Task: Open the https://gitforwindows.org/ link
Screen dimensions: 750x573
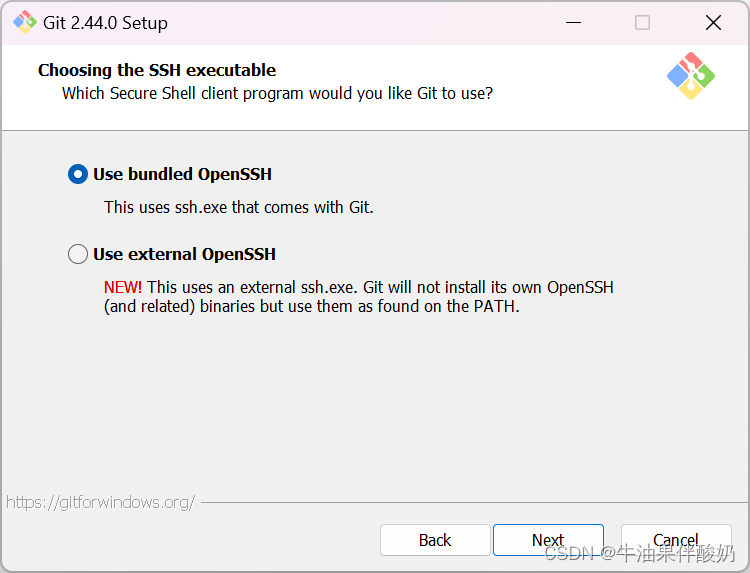Action: click(x=100, y=502)
